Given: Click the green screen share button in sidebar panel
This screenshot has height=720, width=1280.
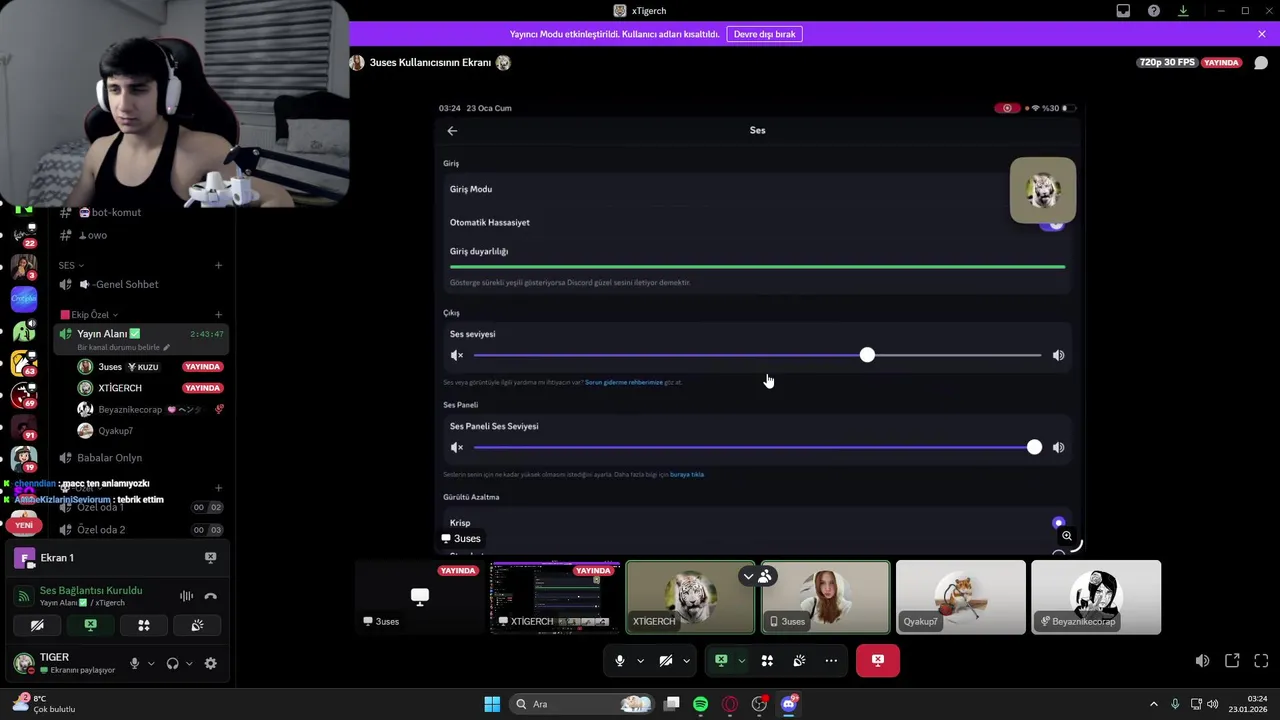Looking at the screenshot, I should tap(90, 625).
